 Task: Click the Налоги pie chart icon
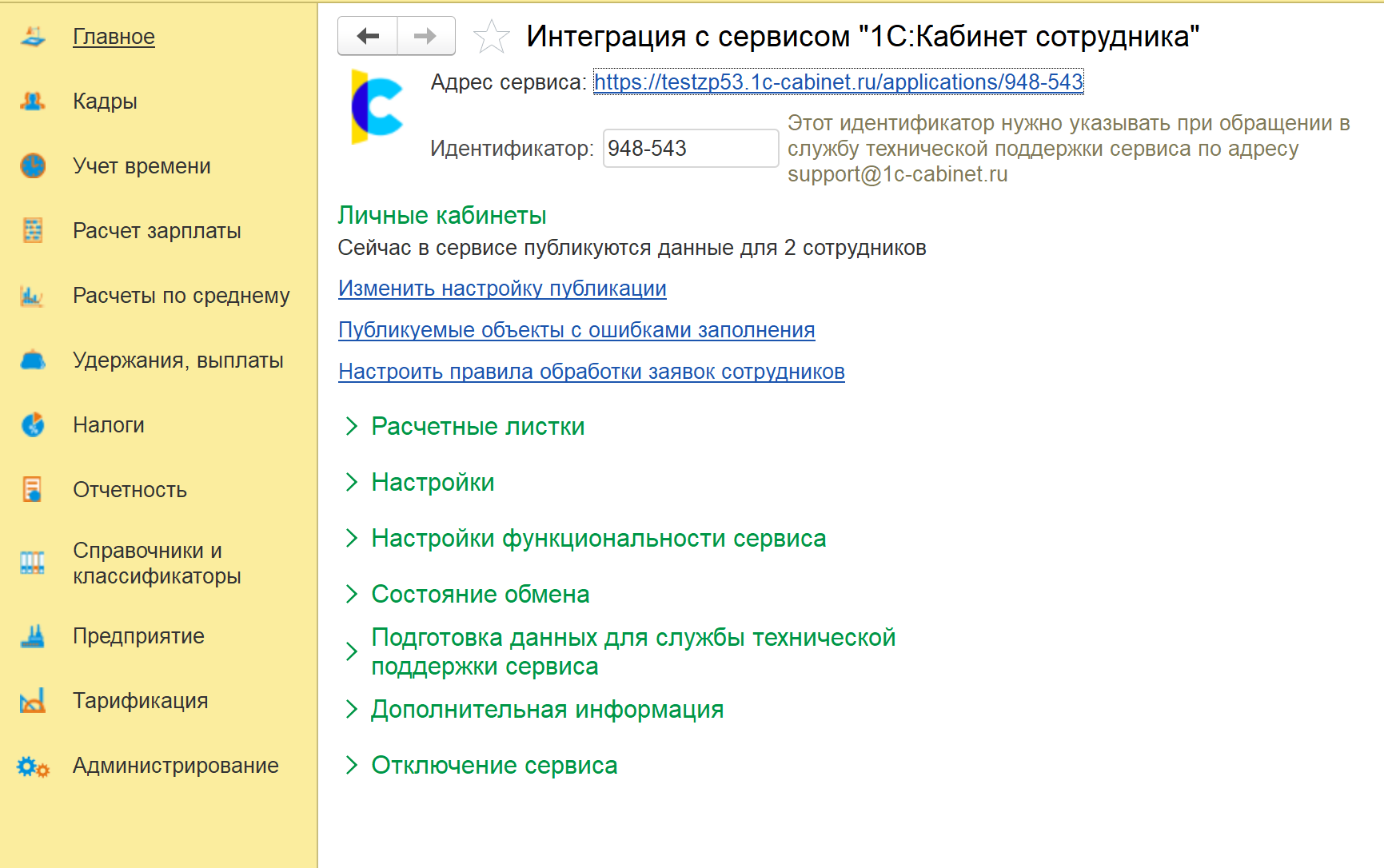(33, 425)
